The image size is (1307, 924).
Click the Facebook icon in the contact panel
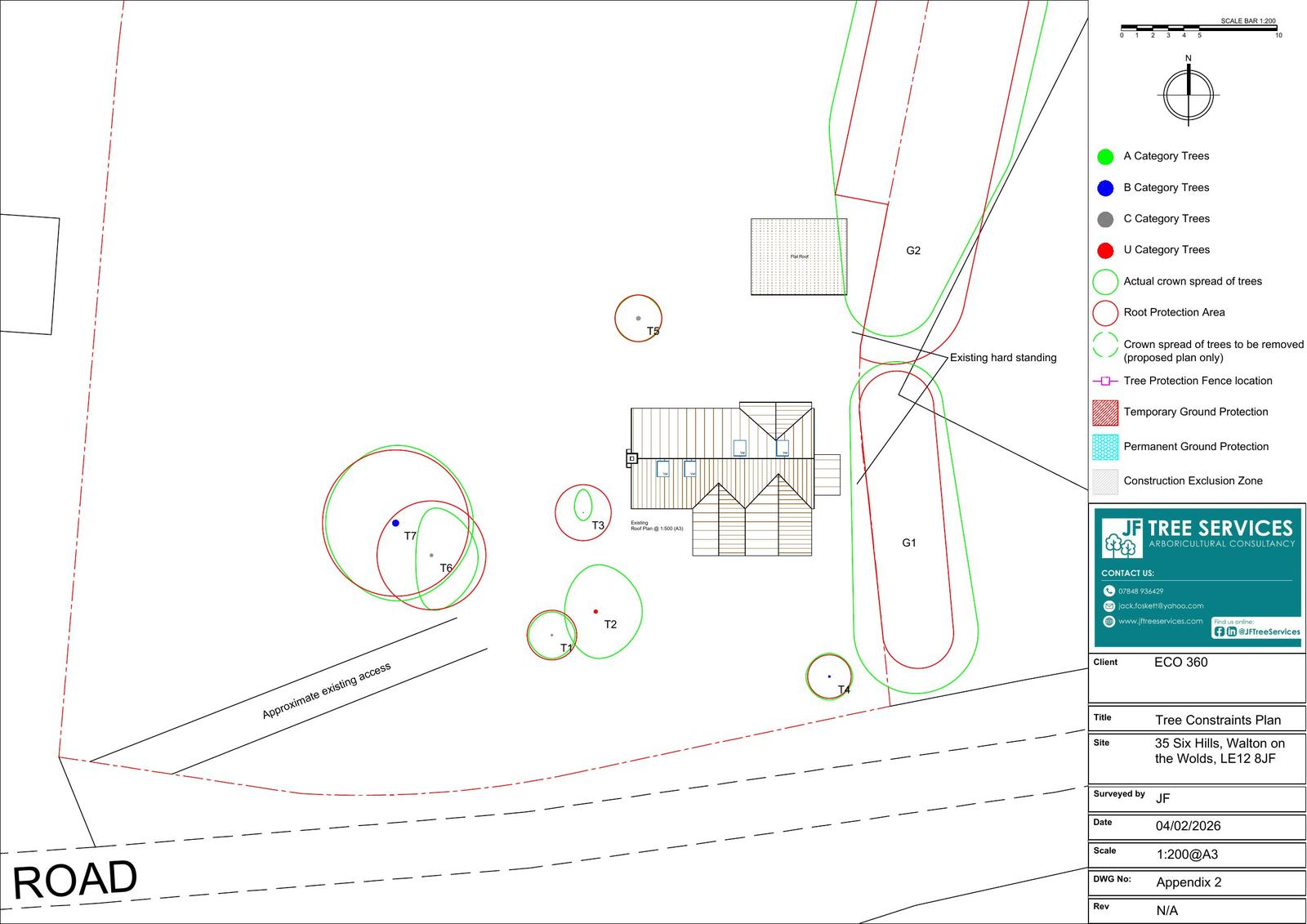click(x=1220, y=632)
